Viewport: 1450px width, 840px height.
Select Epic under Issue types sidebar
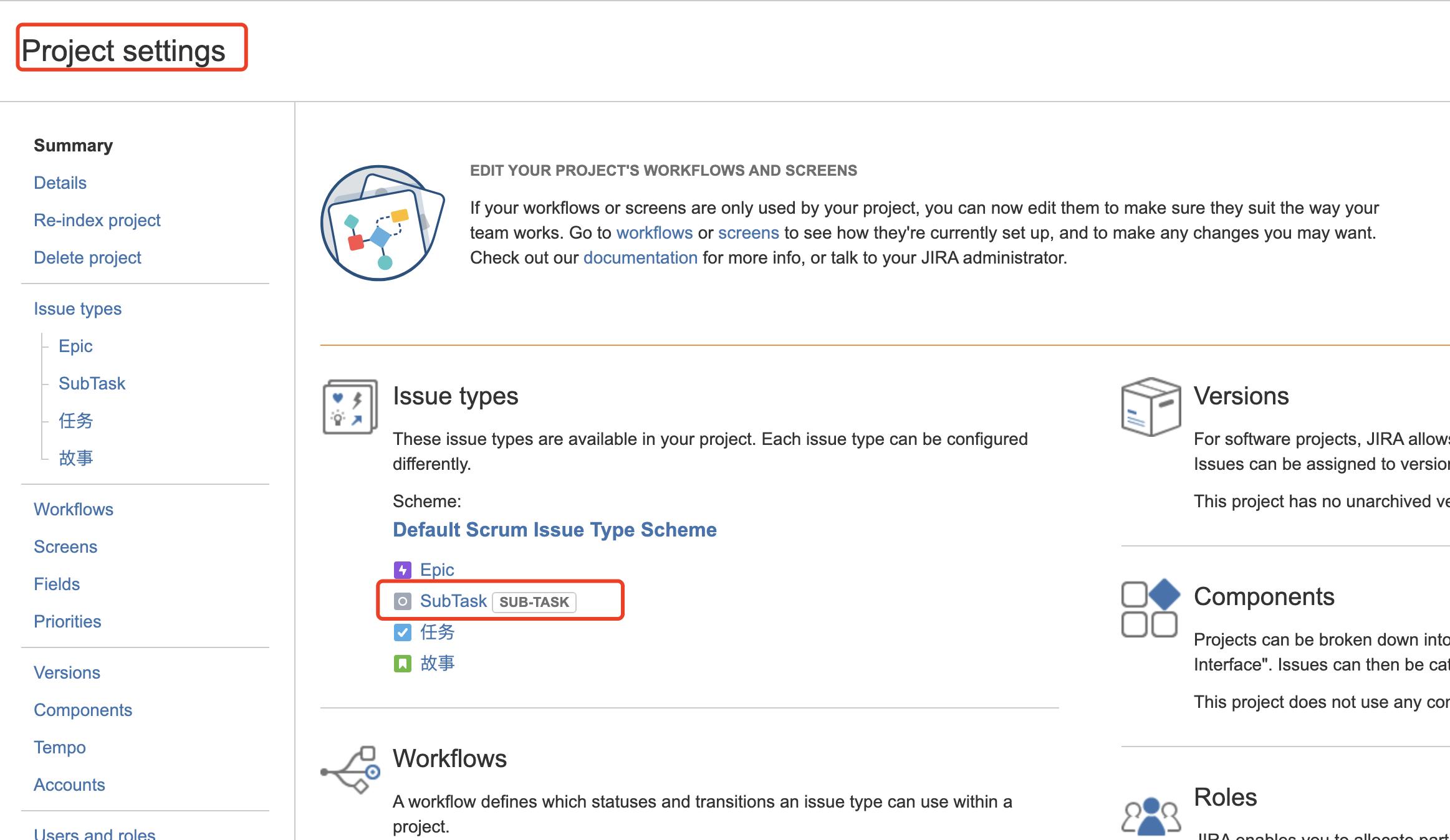75,346
